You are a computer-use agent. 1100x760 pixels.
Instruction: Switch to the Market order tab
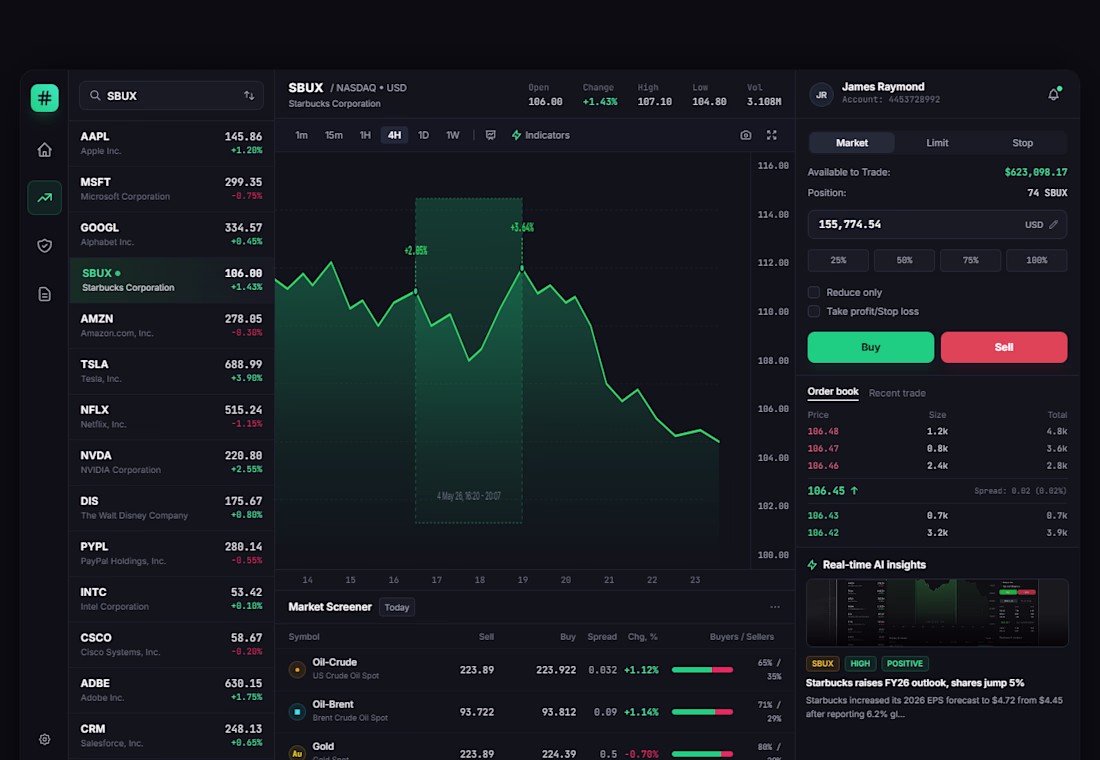[x=852, y=142]
